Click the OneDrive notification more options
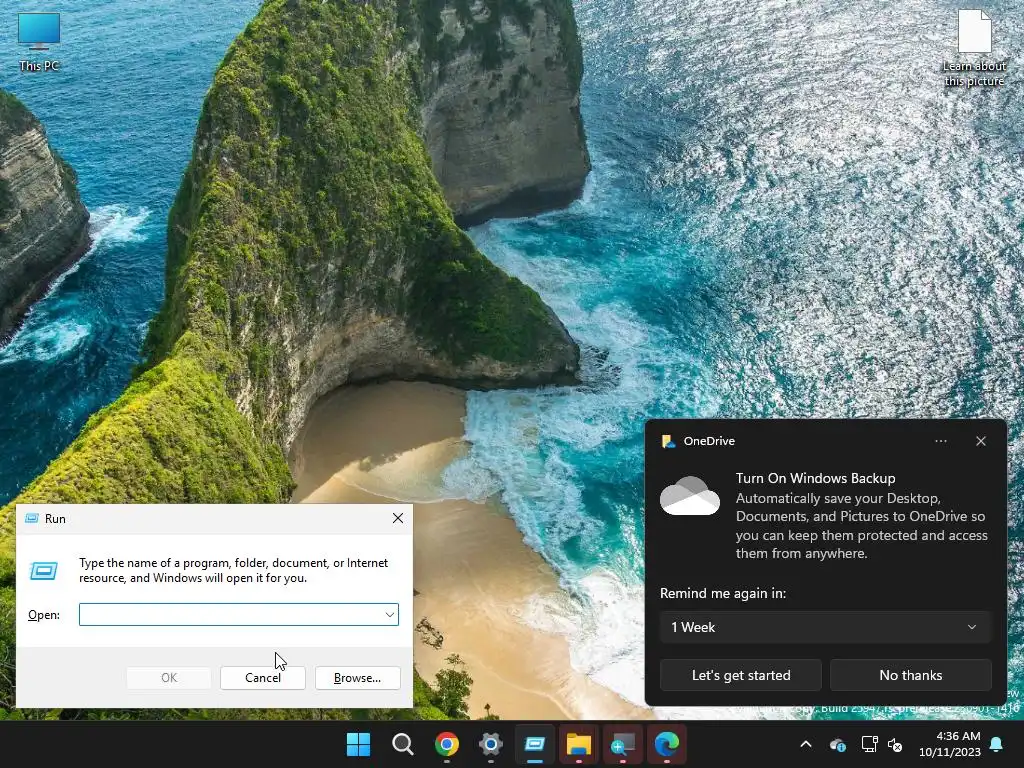This screenshot has height=768, width=1024. [x=940, y=441]
